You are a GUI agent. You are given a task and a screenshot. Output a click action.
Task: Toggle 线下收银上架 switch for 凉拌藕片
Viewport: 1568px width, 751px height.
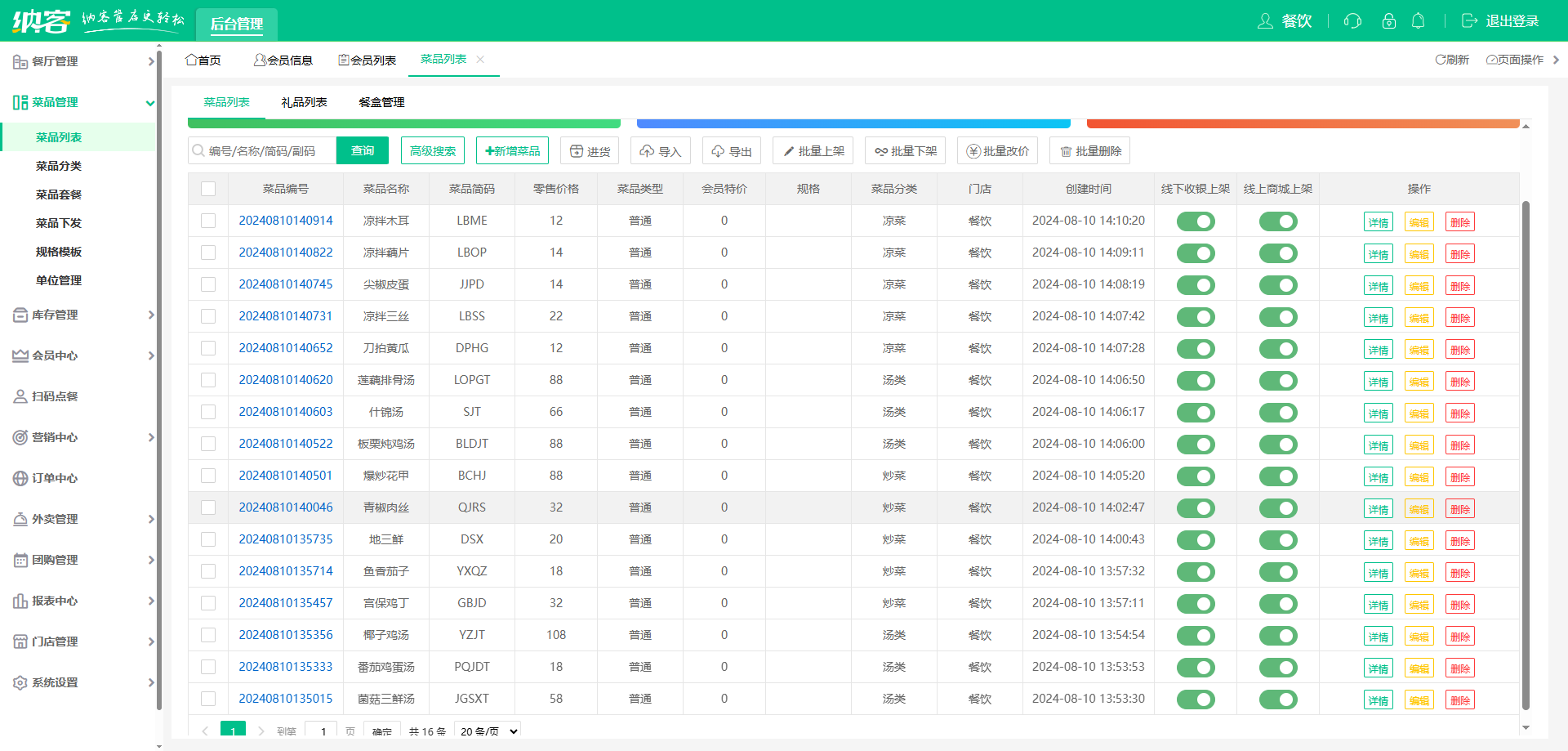[x=1196, y=253]
